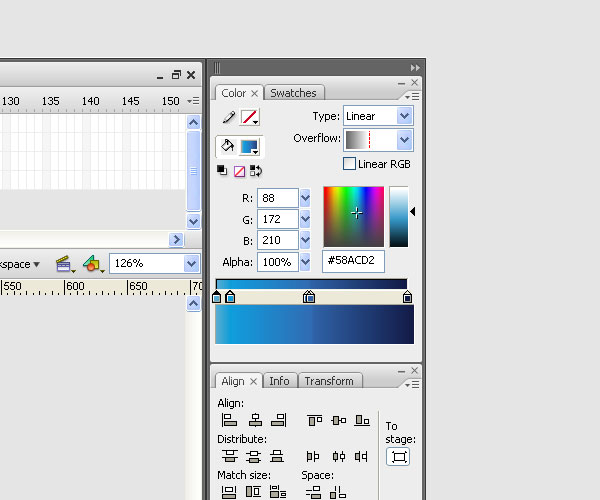Select the middle gradient stop pointer
600x500 pixels.
(309, 296)
